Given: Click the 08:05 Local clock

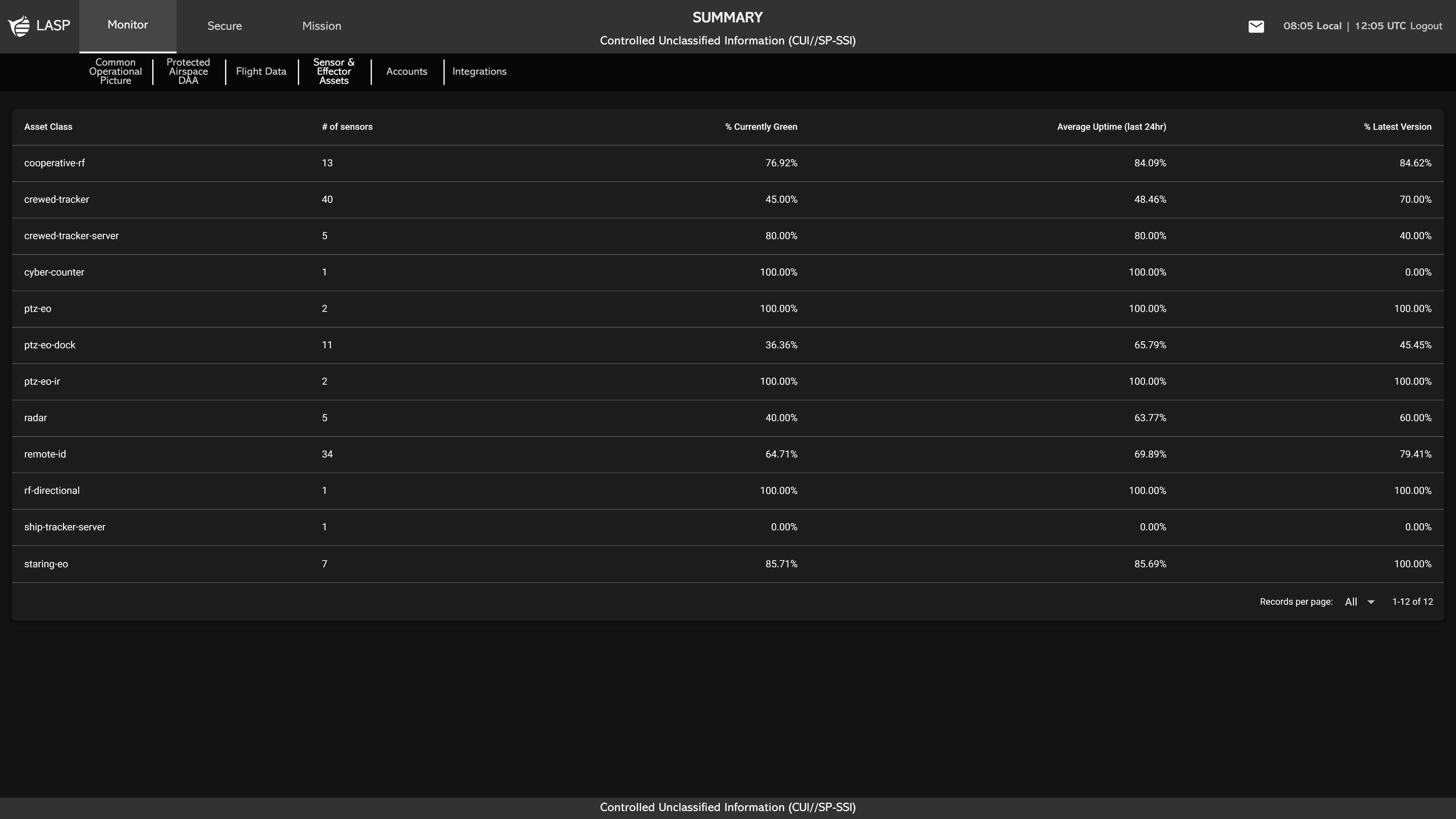Looking at the screenshot, I should (x=1312, y=26).
